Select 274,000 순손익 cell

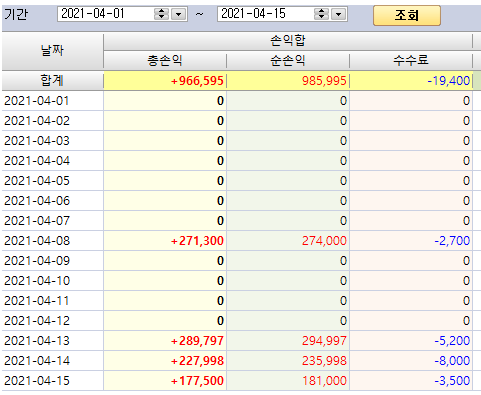pos(288,241)
